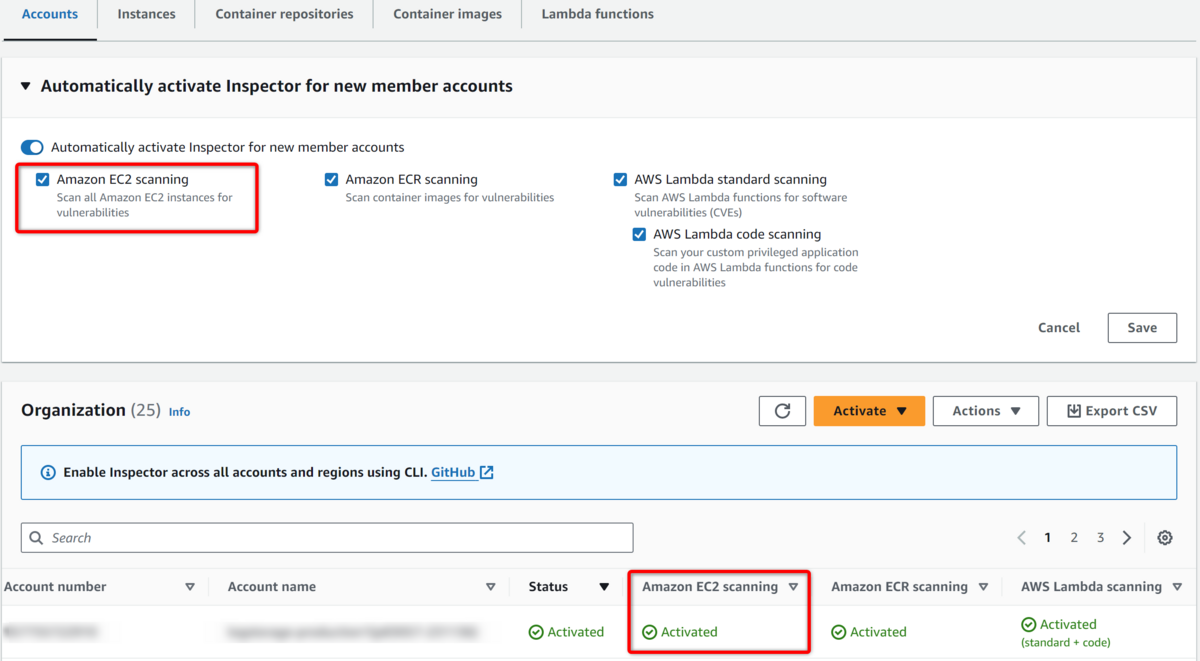The width and height of the screenshot is (1200, 661).
Task: Open table preferences gear icon
Action: tap(1165, 538)
